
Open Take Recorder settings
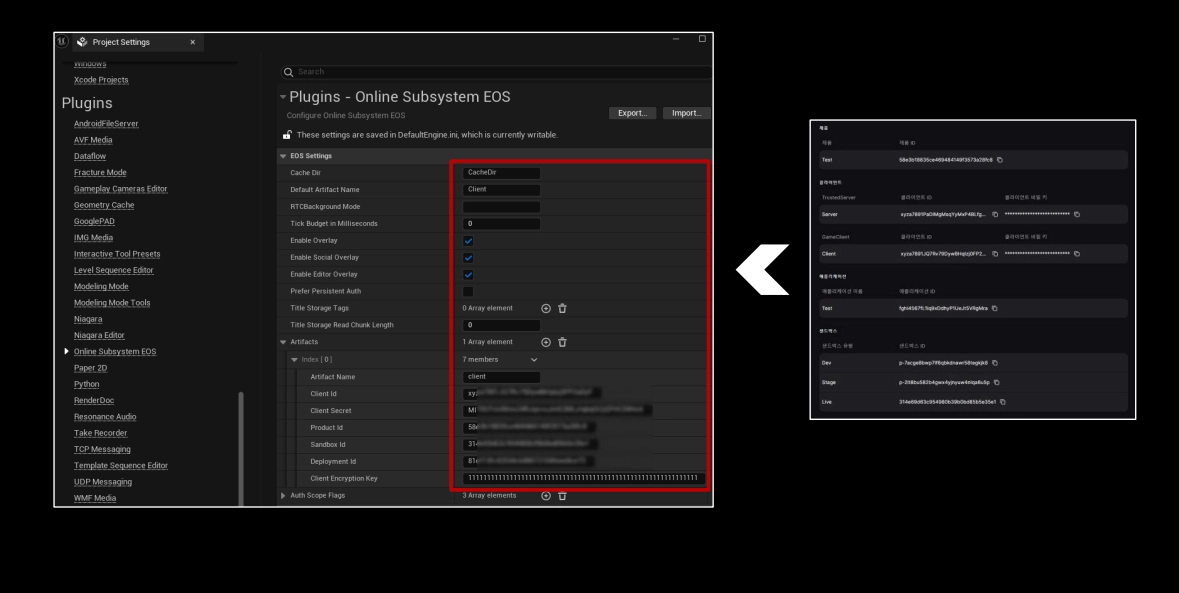tap(101, 433)
